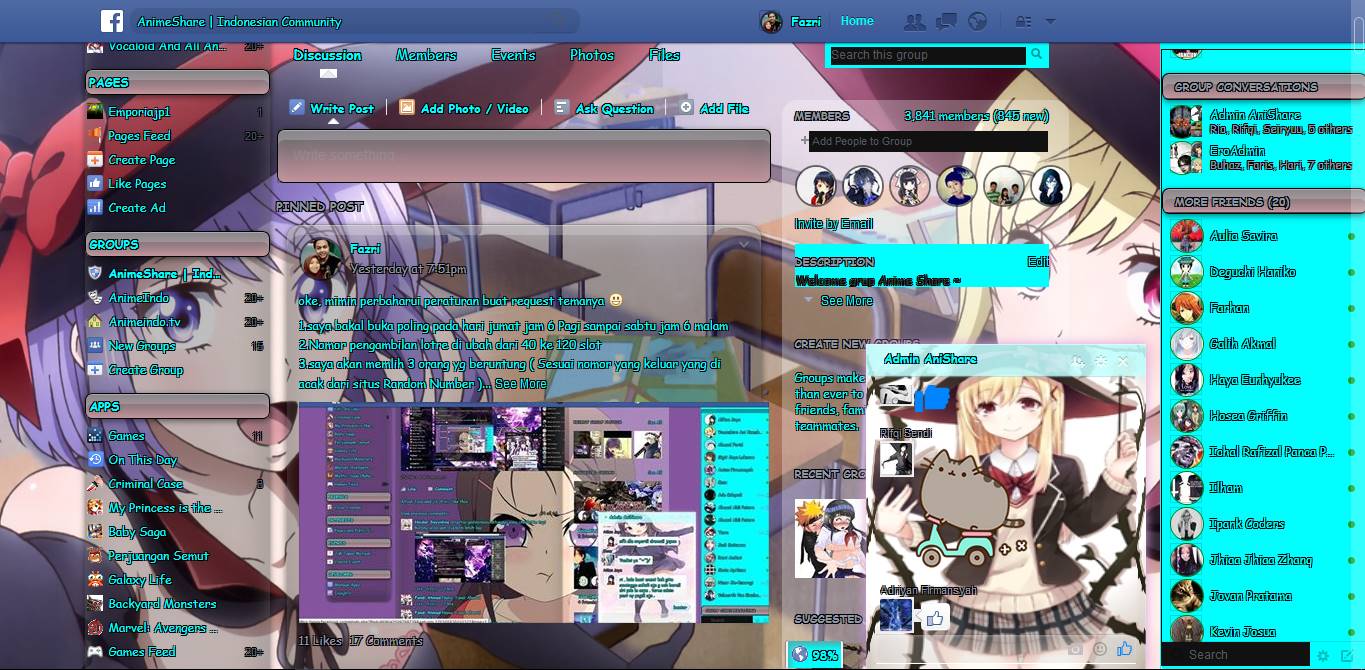This screenshot has width=1365, height=670.
Task: Open the chat sidebar settings gear
Action: 1322,655
